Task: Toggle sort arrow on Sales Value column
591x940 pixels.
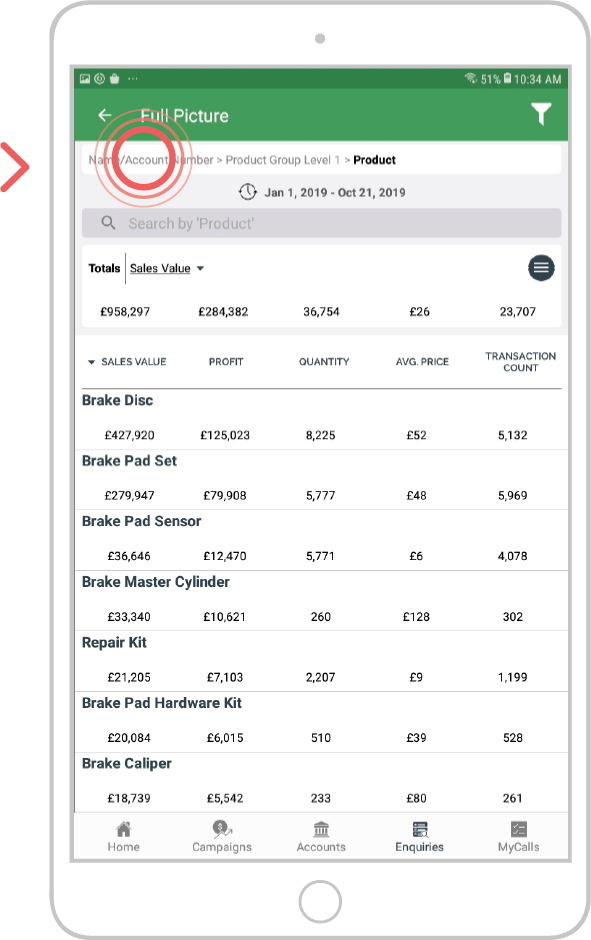Action: click(91, 362)
